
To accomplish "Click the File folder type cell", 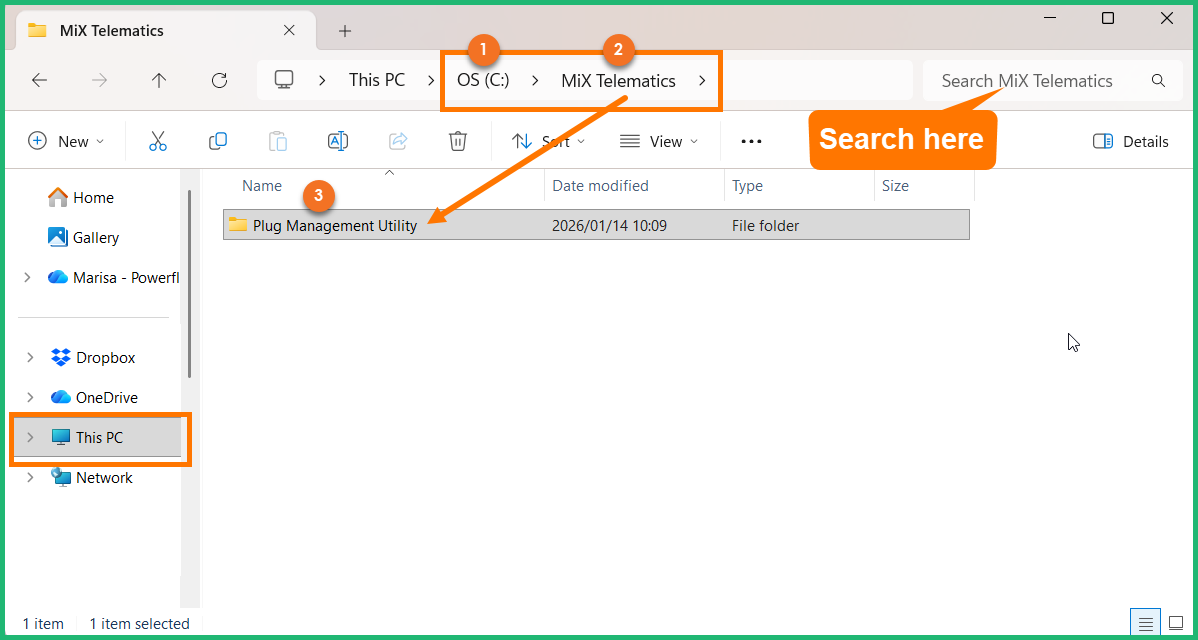I will [766, 226].
